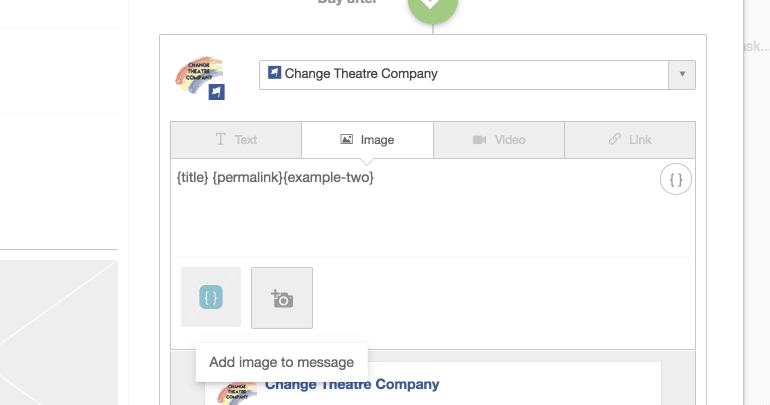Viewport: 770px width, 405px height.
Task: Open the Change Theatre Company link in the preview
Action: point(351,384)
